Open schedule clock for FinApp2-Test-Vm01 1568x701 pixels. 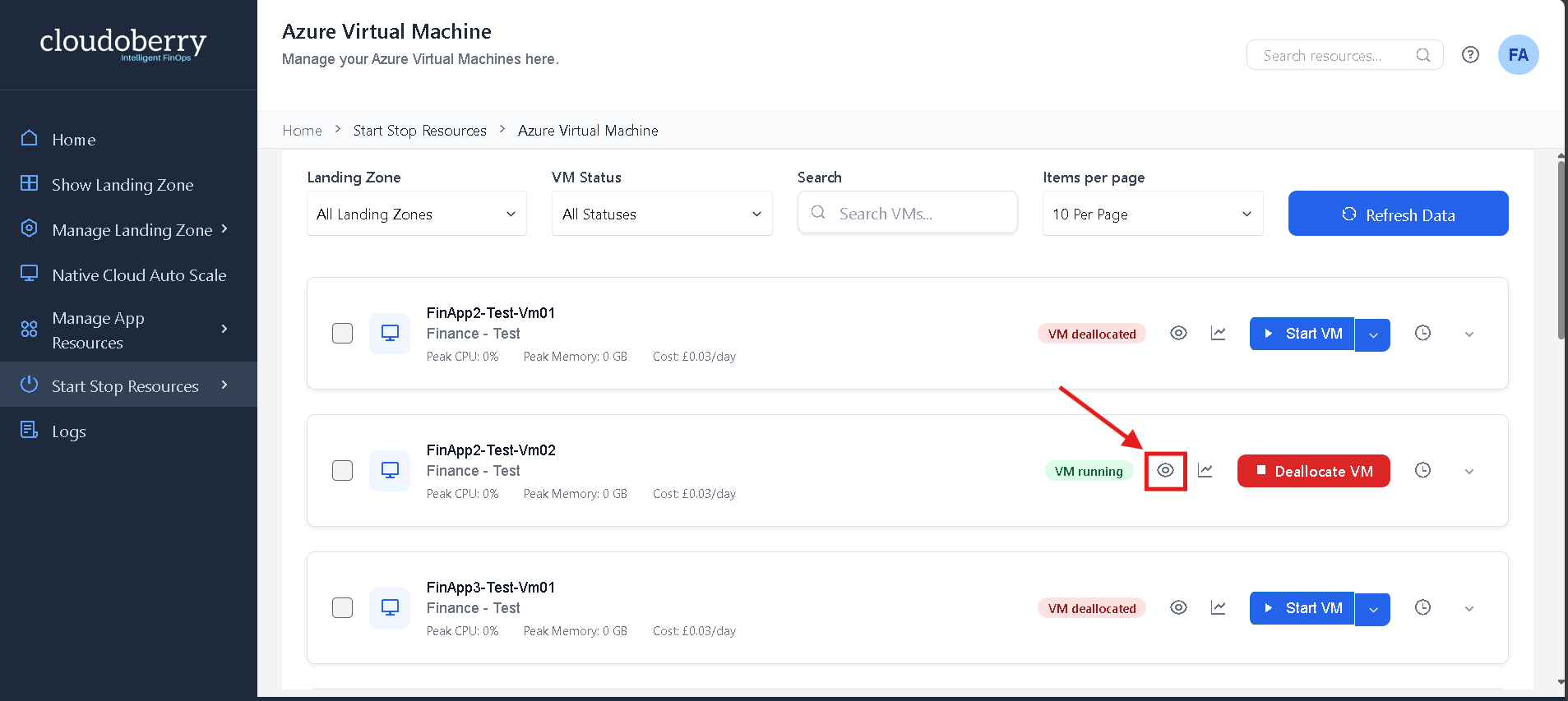1422,333
